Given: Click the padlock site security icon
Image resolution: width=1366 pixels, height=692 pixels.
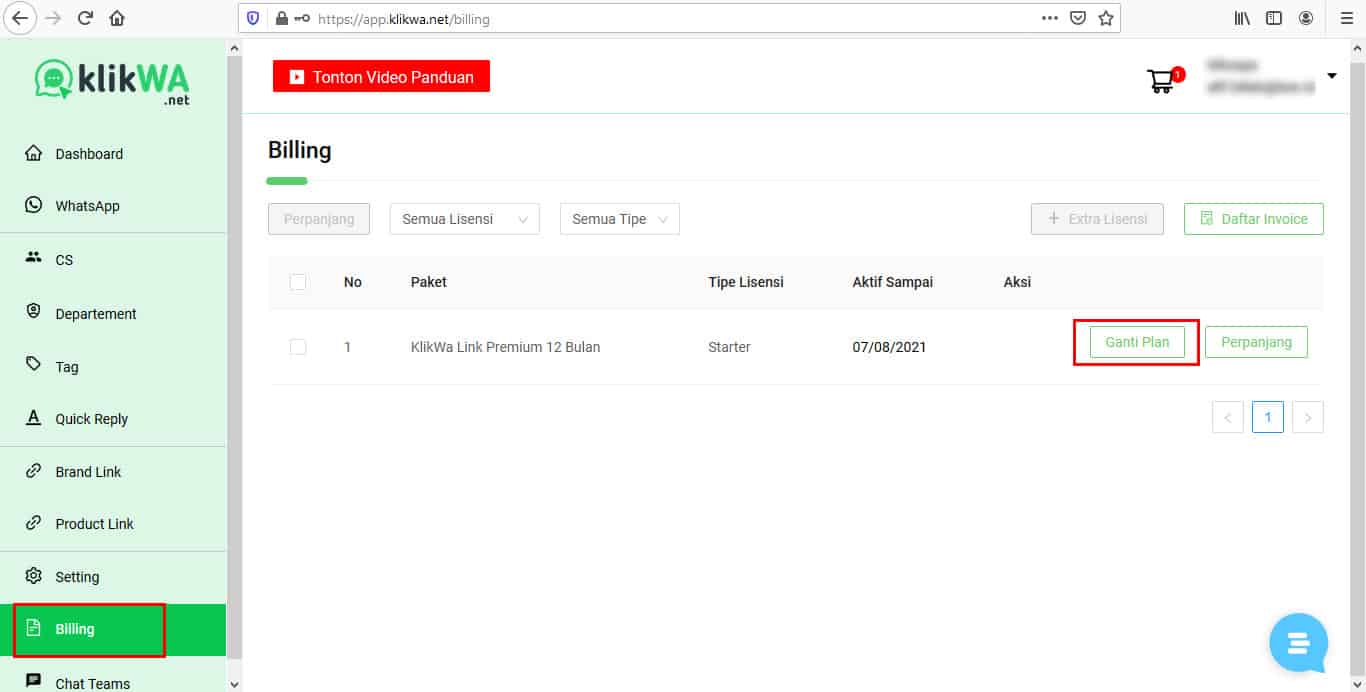Looking at the screenshot, I should (x=281, y=18).
